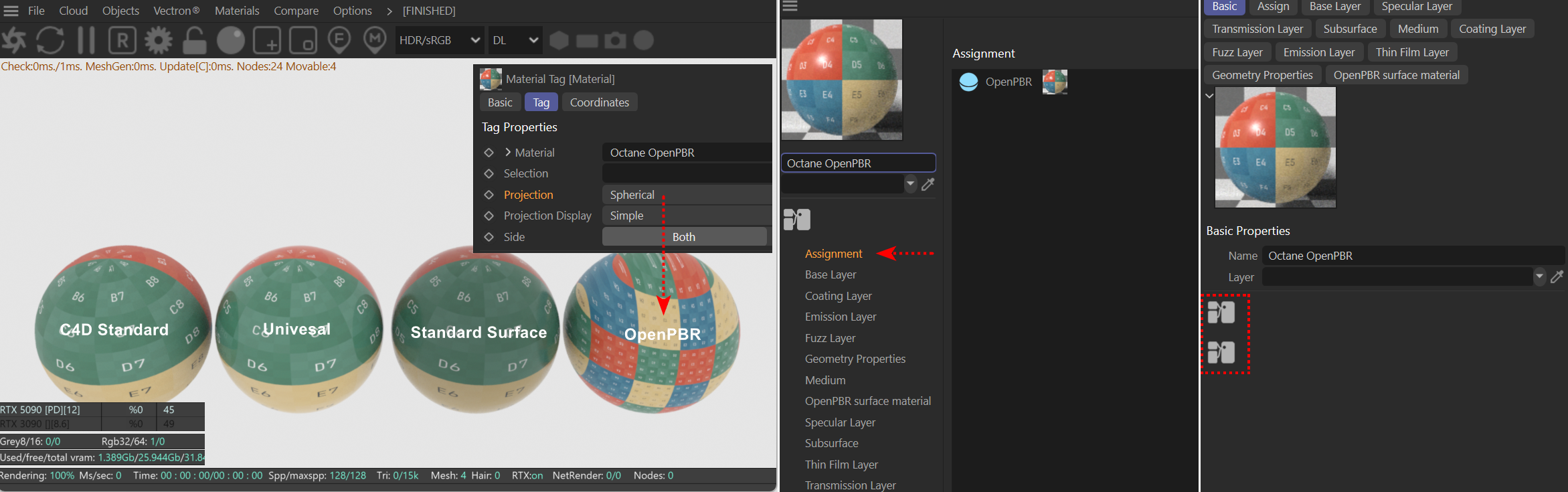Toggle the keyframe diamond beside Projection
The image size is (1568, 492).
(x=489, y=195)
